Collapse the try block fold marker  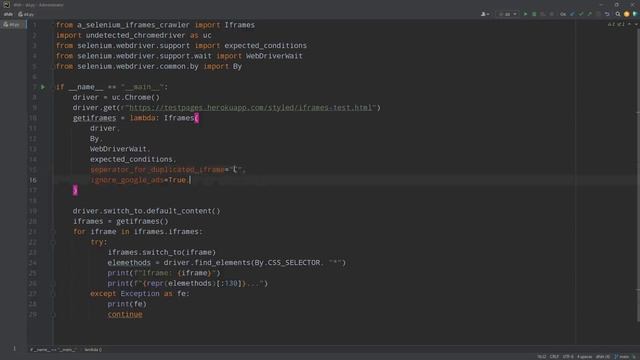[x=53, y=242]
